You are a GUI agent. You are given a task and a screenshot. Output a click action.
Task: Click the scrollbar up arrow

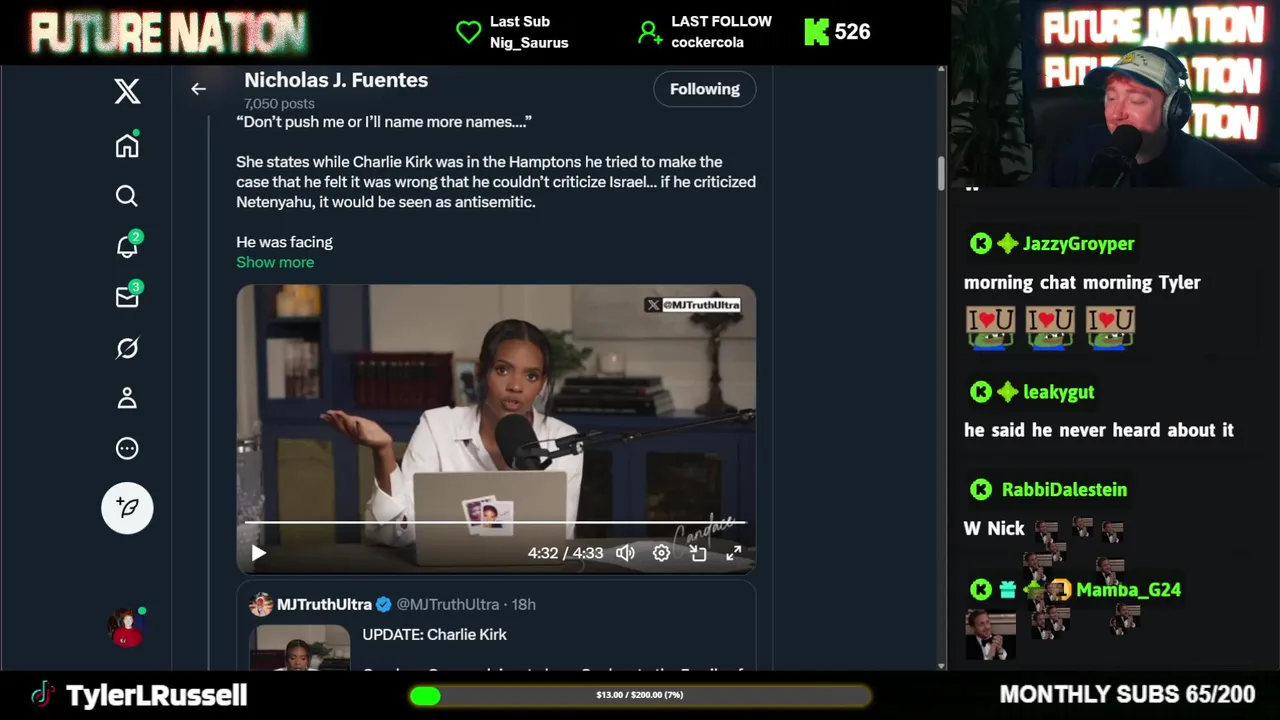click(941, 70)
